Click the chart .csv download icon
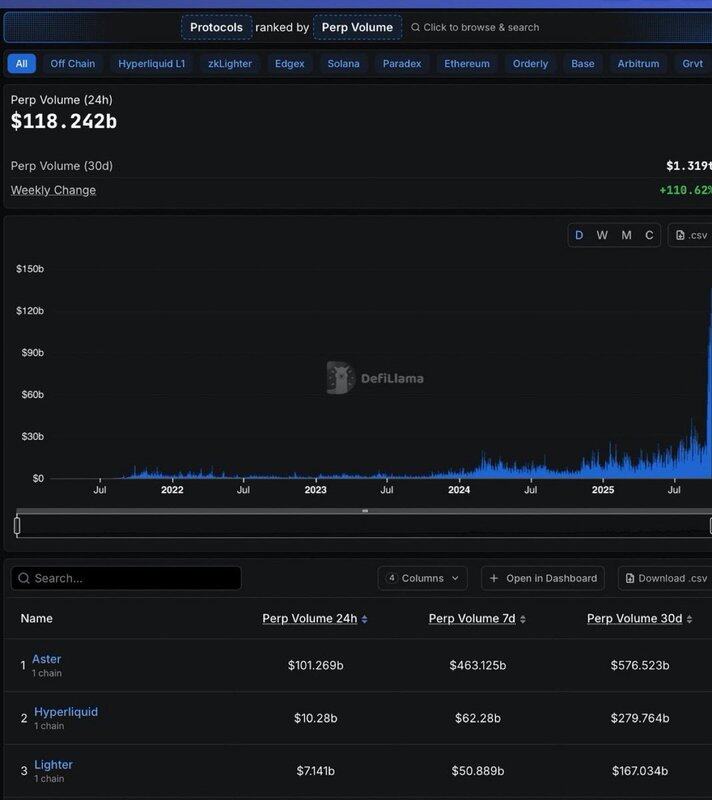712x800 pixels. click(681, 235)
